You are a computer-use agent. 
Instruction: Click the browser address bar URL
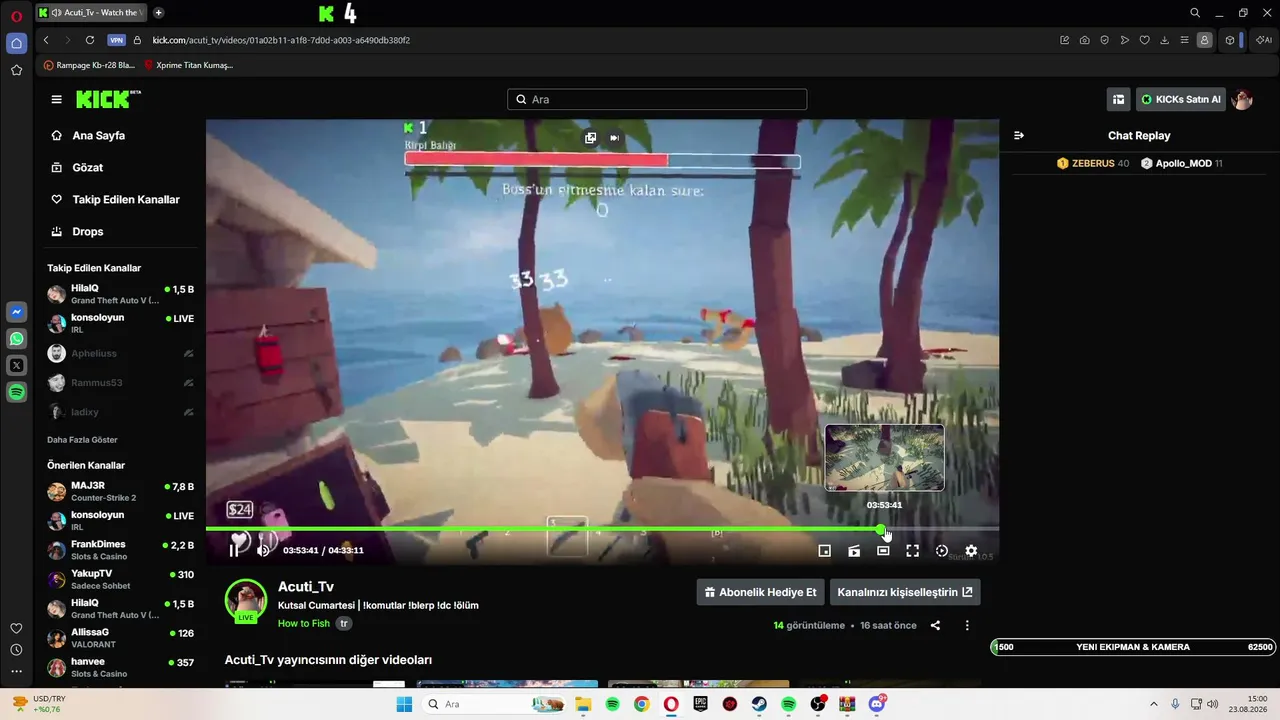tap(281, 40)
